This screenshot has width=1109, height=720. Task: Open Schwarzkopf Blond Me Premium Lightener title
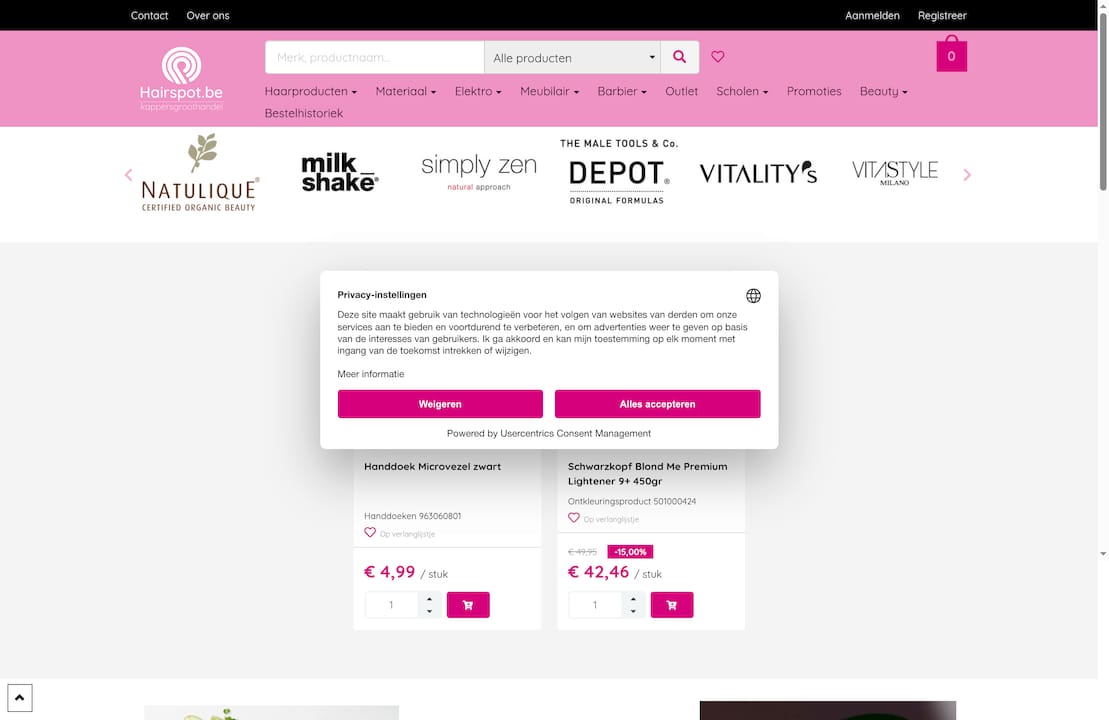click(x=647, y=474)
